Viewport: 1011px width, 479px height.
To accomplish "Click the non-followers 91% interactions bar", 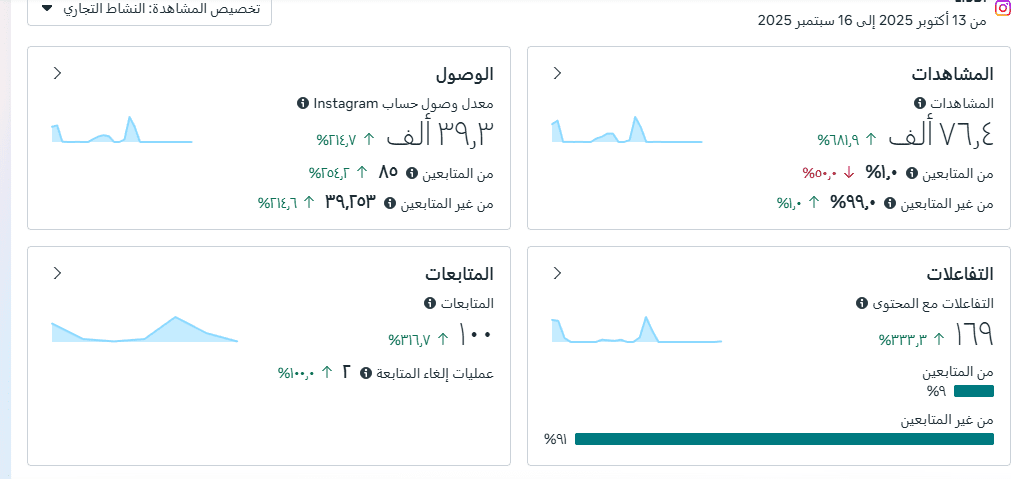I will point(784,439).
